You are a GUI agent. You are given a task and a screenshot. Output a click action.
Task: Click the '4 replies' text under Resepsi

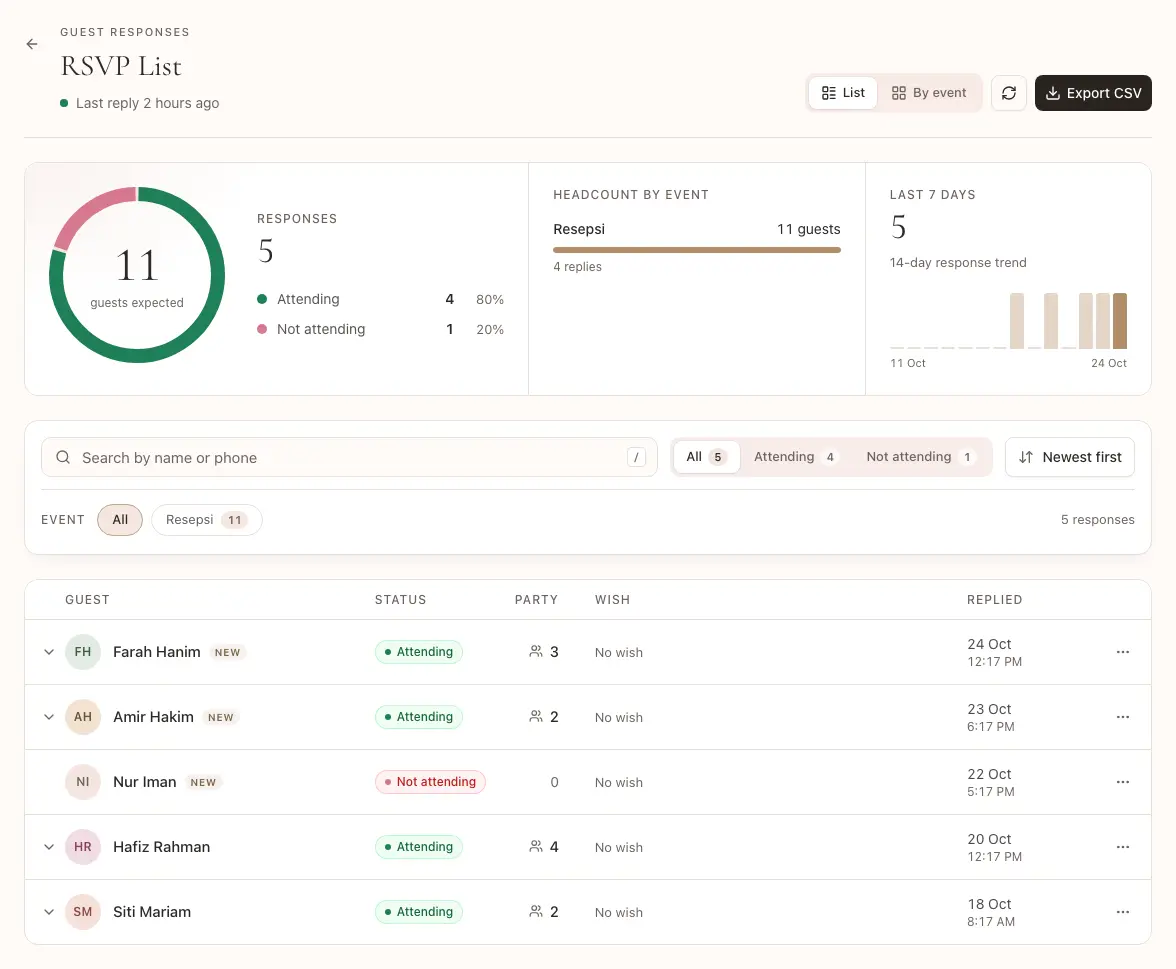[578, 267]
